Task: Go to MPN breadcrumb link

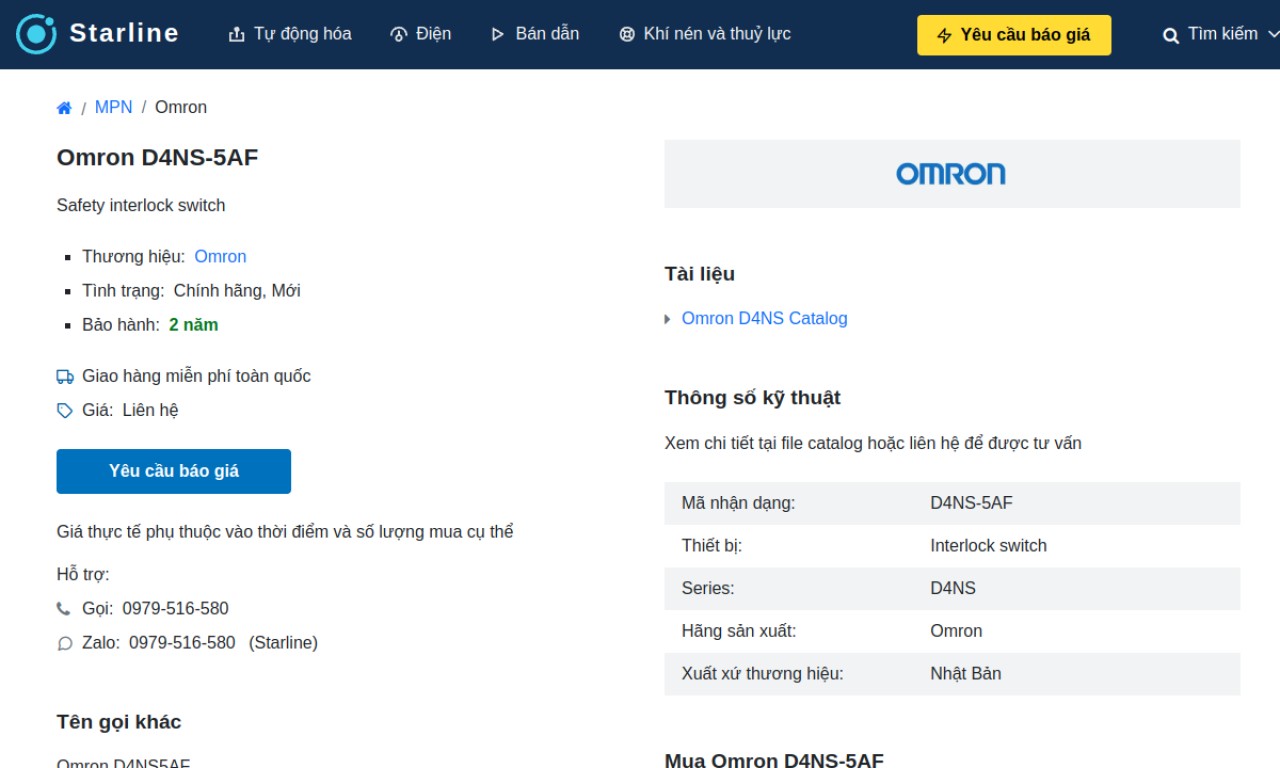Action: tap(113, 107)
